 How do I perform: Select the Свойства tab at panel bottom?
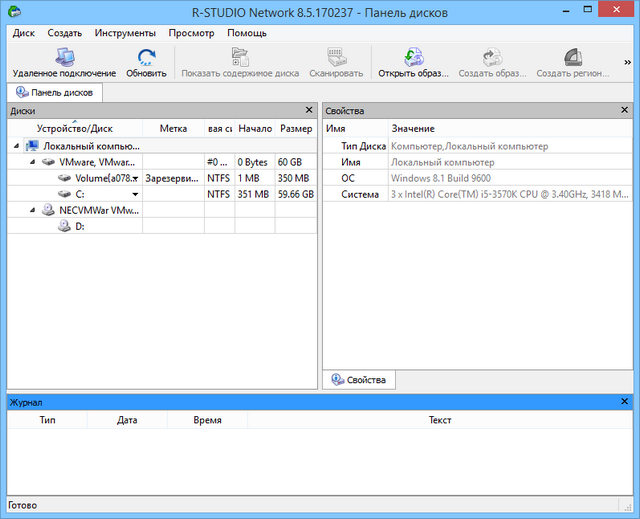click(359, 380)
